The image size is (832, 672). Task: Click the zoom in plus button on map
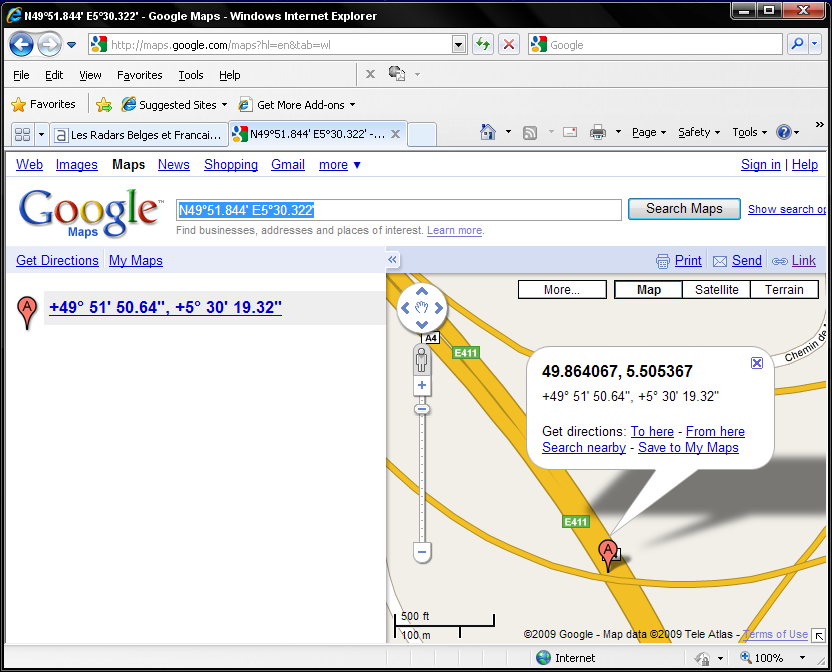[422, 385]
